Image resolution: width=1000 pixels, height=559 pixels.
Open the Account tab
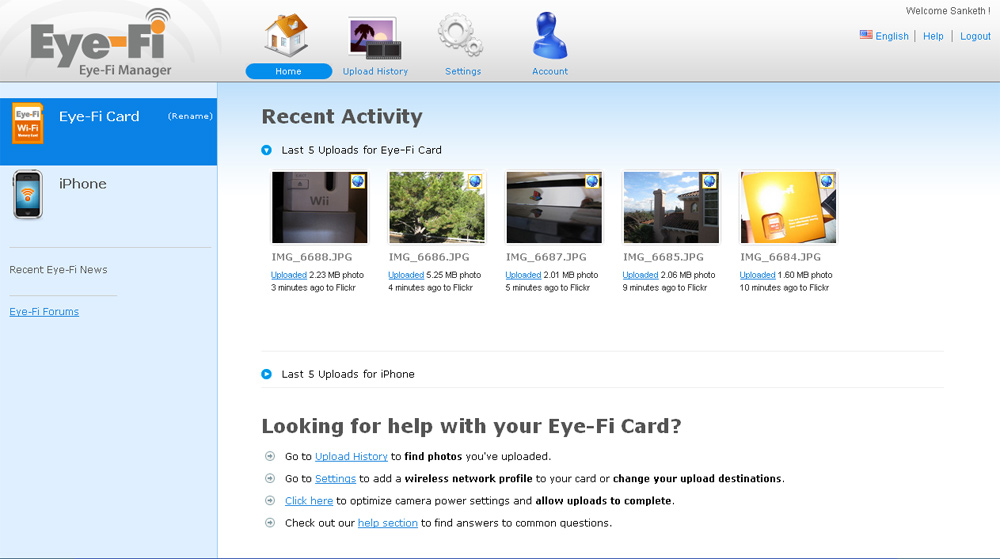point(550,71)
